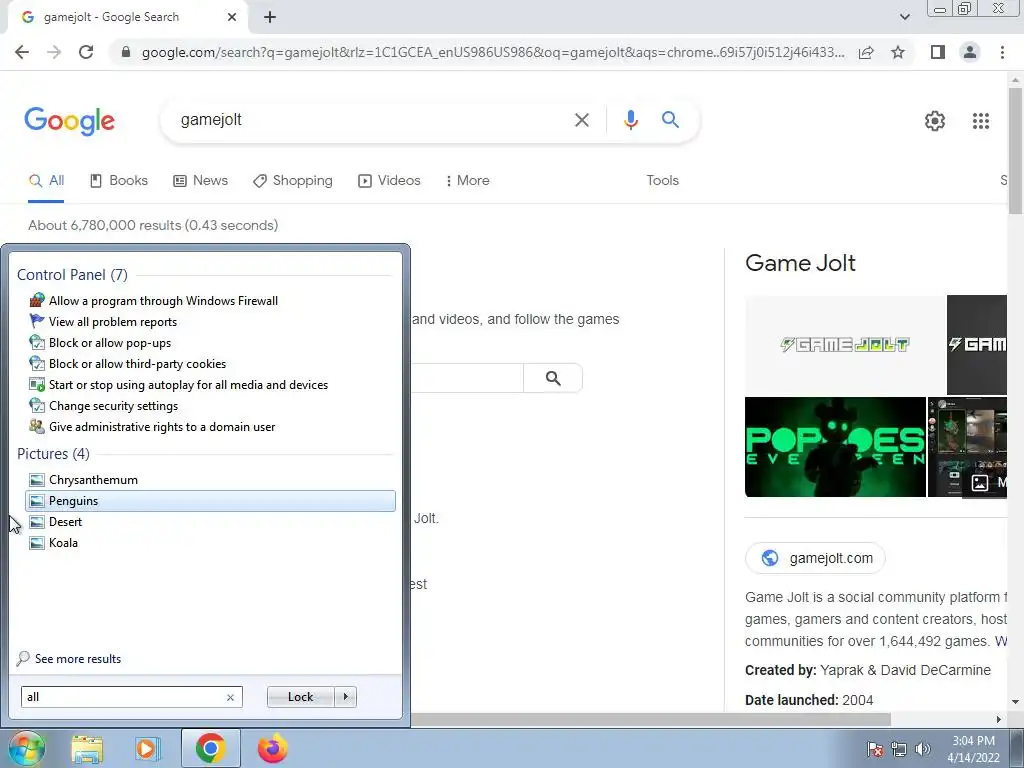This screenshot has height=768, width=1024.
Task: Open Change security settings
Action: coord(113,406)
